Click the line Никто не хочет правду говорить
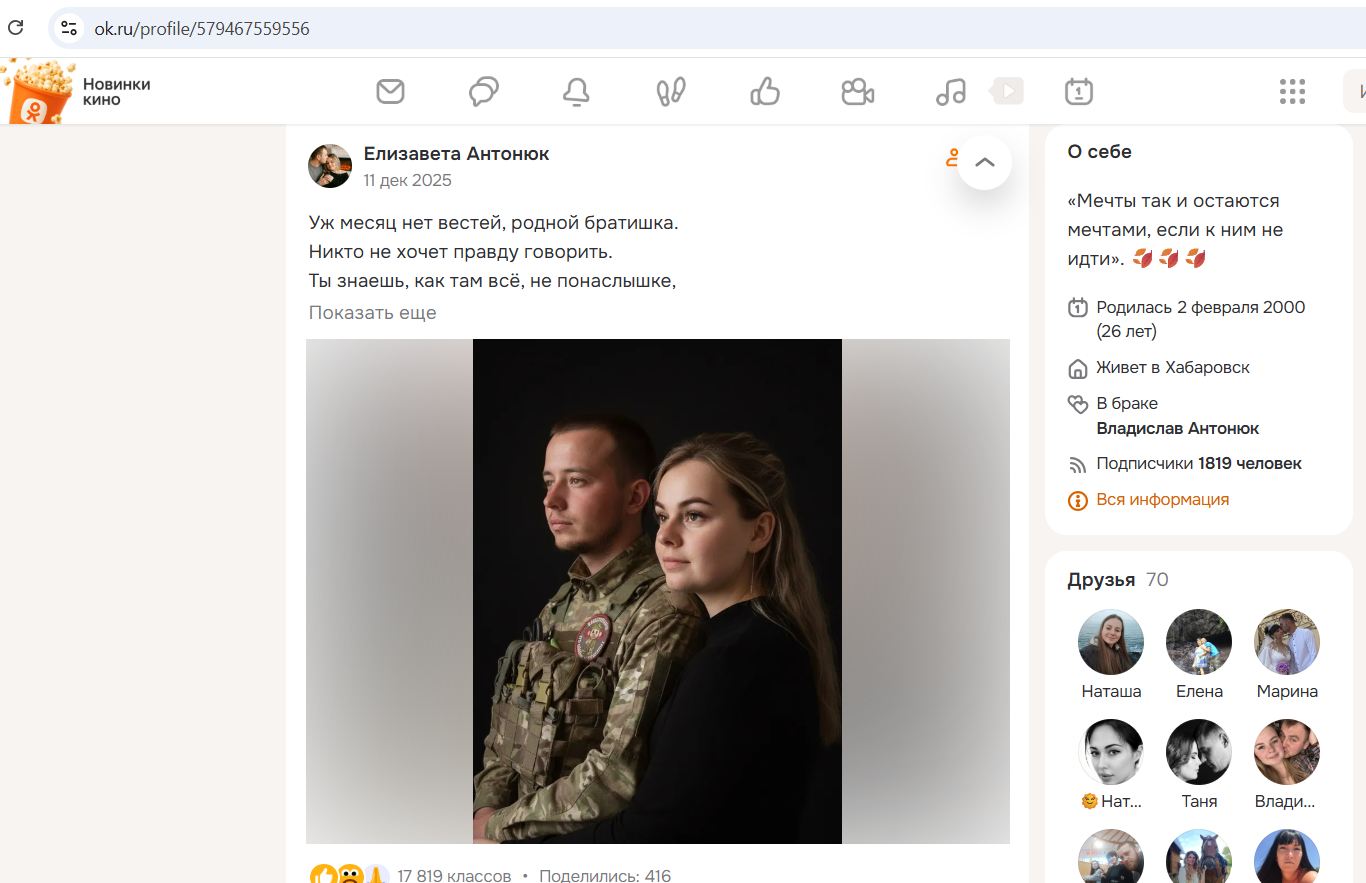This screenshot has width=1366, height=883. pos(460,252)
